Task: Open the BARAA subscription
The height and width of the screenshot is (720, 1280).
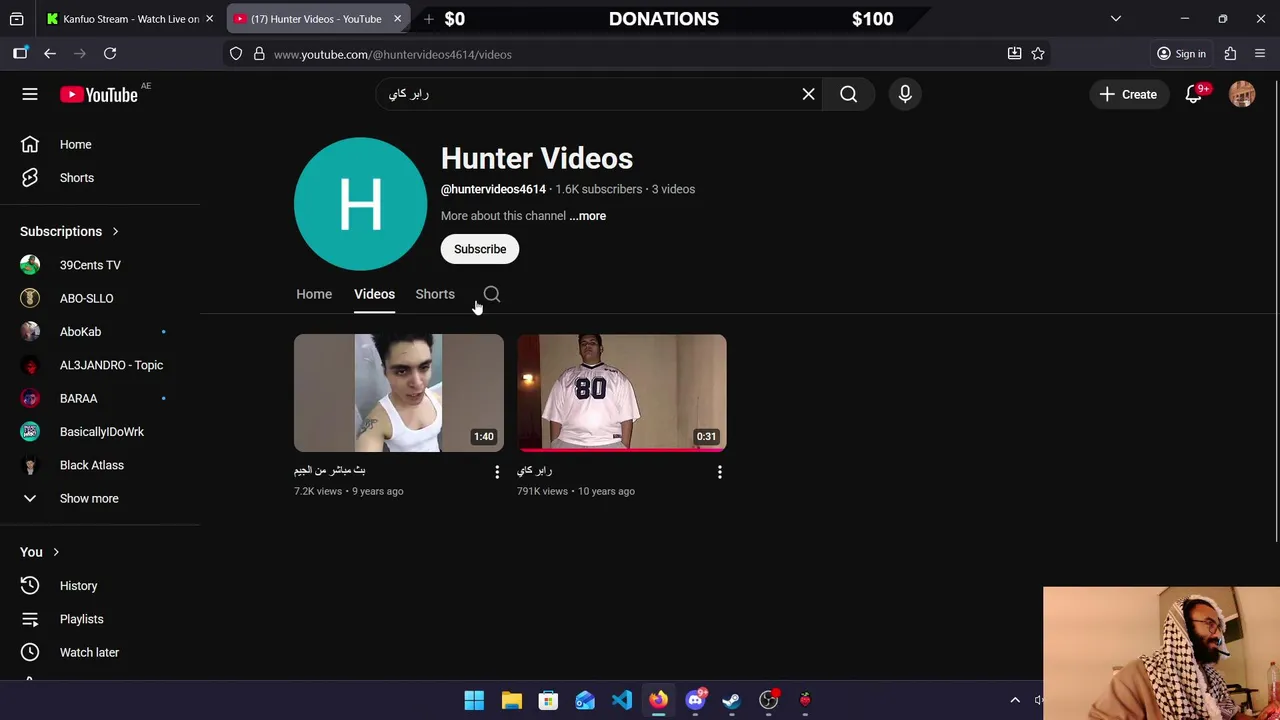Action: tap(100, 398)
